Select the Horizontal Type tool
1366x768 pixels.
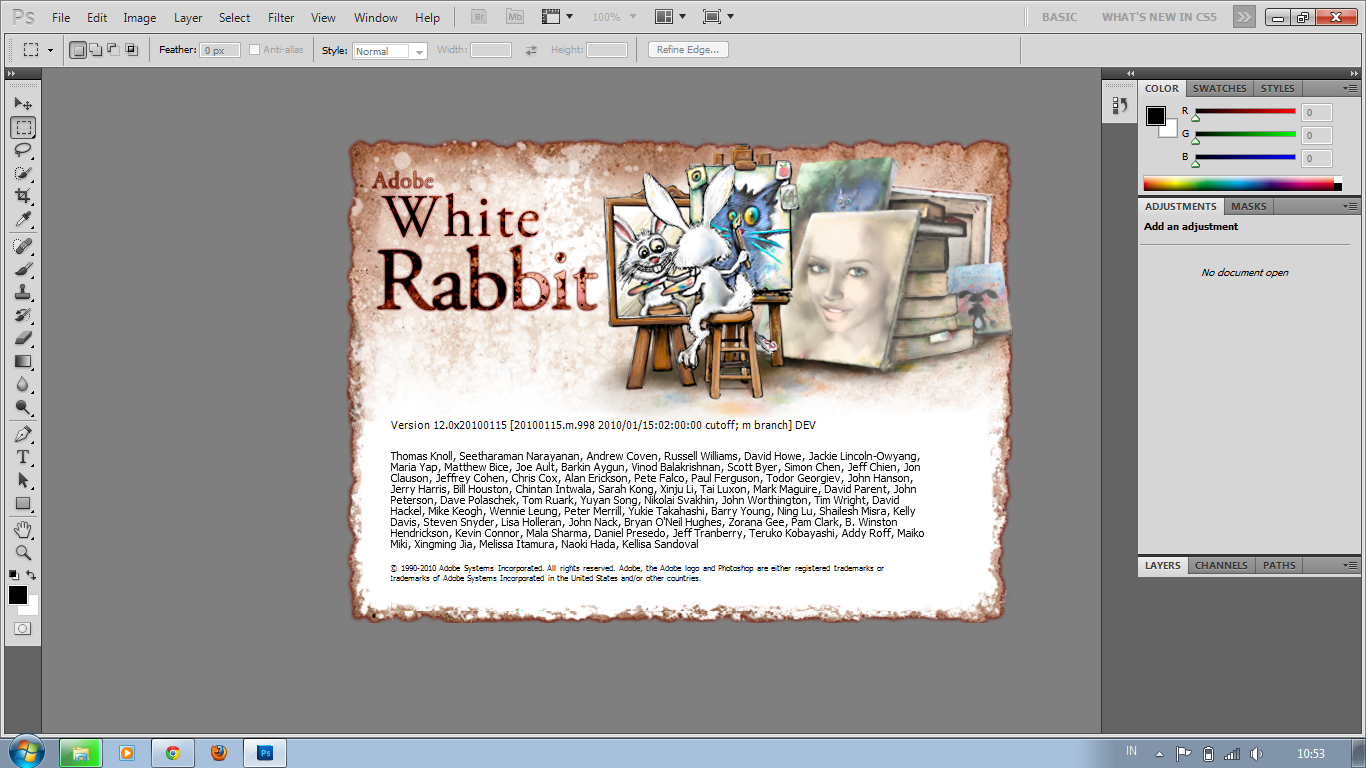coord(23,457)
